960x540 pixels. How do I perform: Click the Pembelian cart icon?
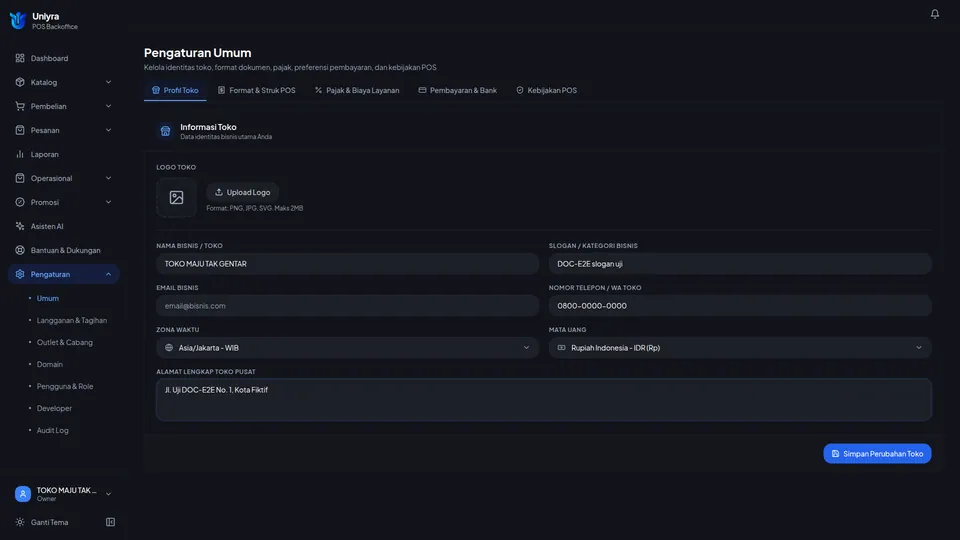tap(20, 106)
